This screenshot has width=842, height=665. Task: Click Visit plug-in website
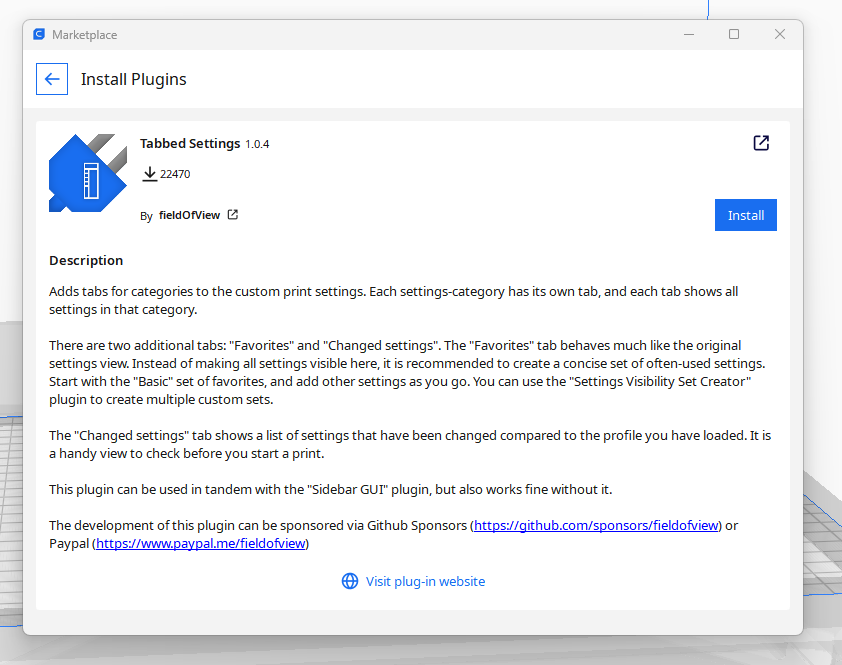tap(425, 581)
